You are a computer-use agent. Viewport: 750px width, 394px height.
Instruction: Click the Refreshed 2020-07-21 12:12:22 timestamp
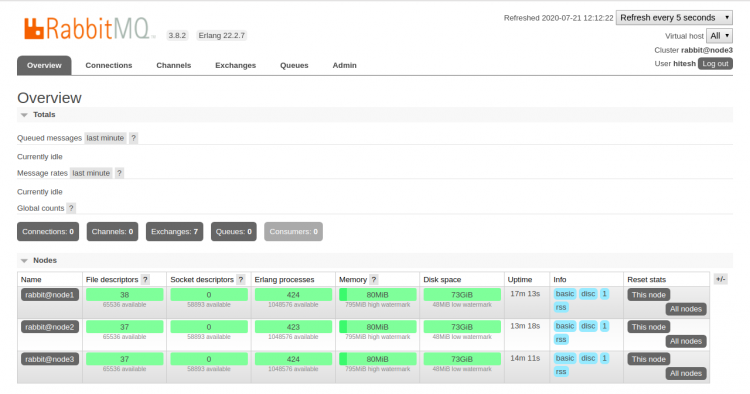tap(558, 18)
